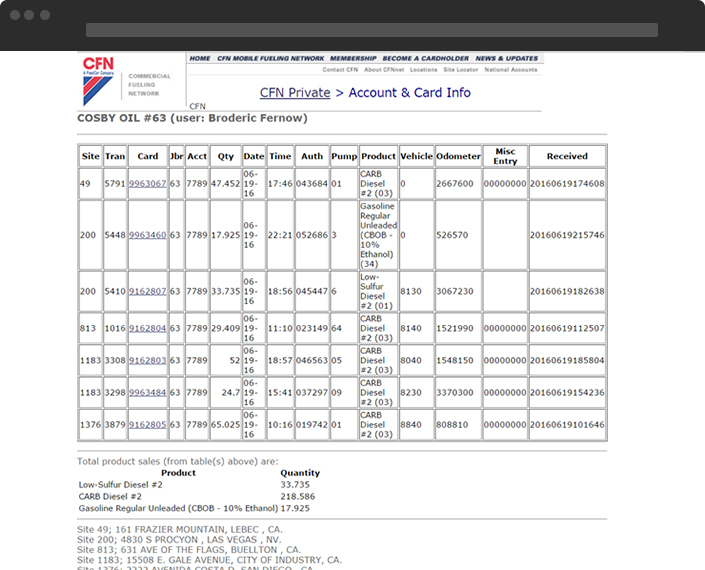Select tran number 5791
705x570 pixels.
point(115,183)
